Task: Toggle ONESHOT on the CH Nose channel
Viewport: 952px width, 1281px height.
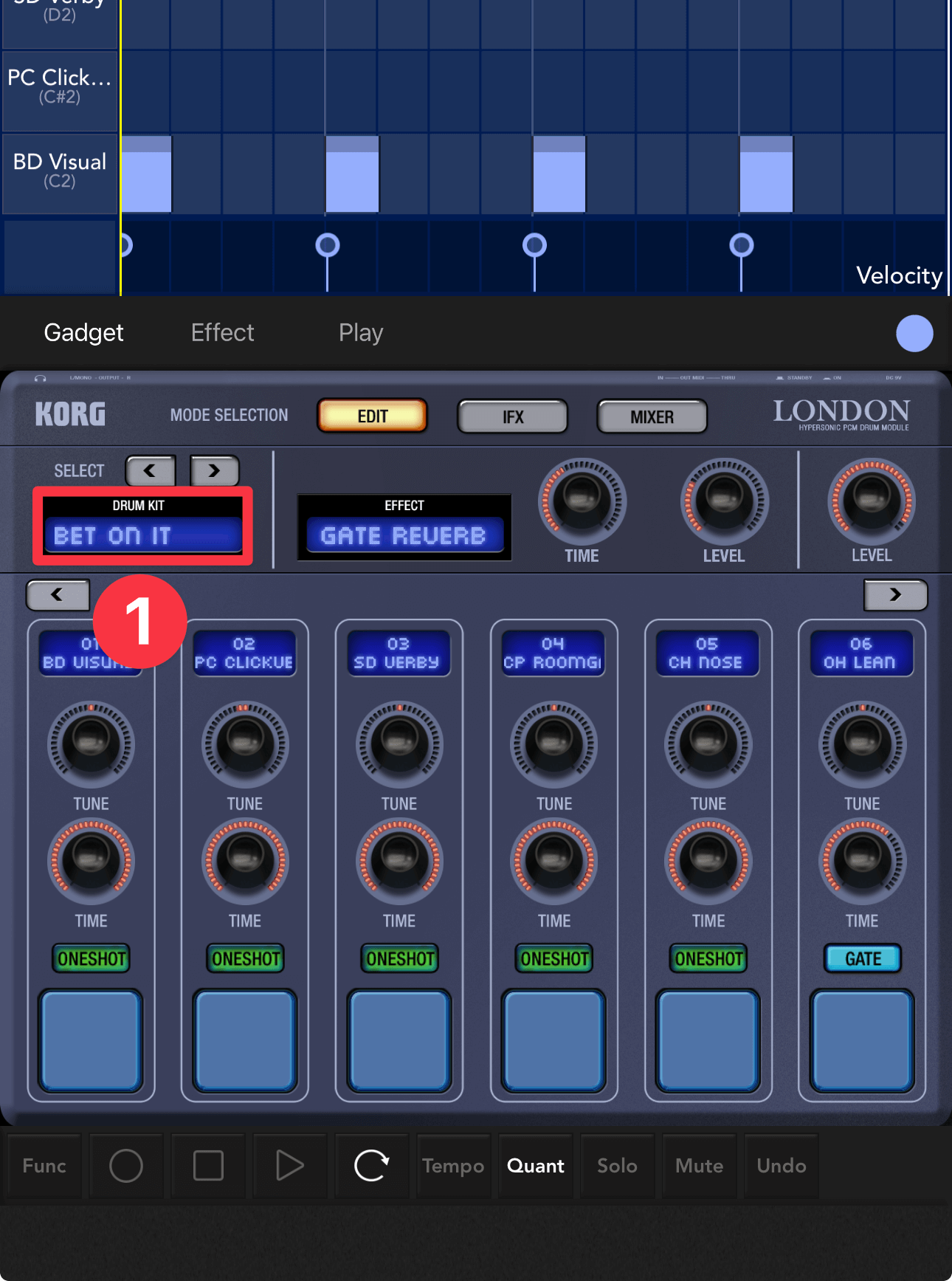Action: 708,958
